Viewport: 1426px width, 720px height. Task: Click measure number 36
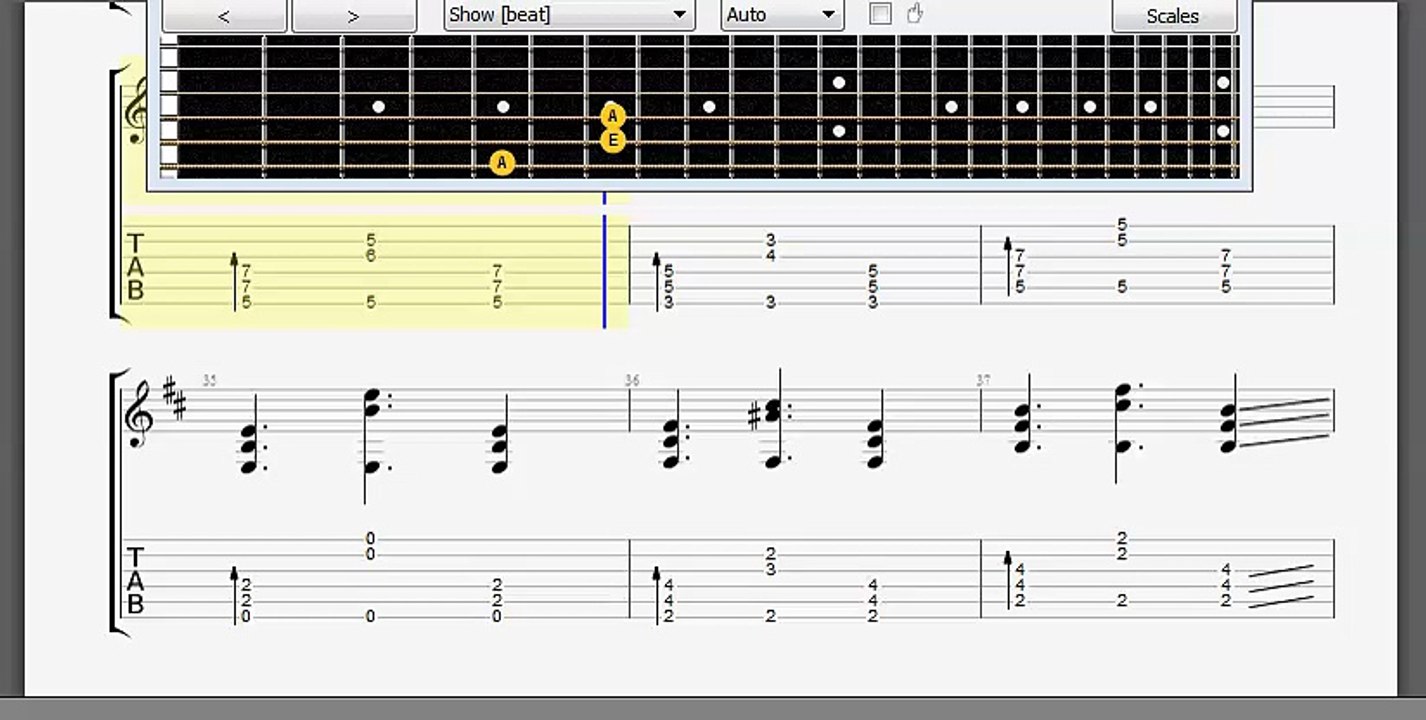pyautogui.click(x=632, y=381)
